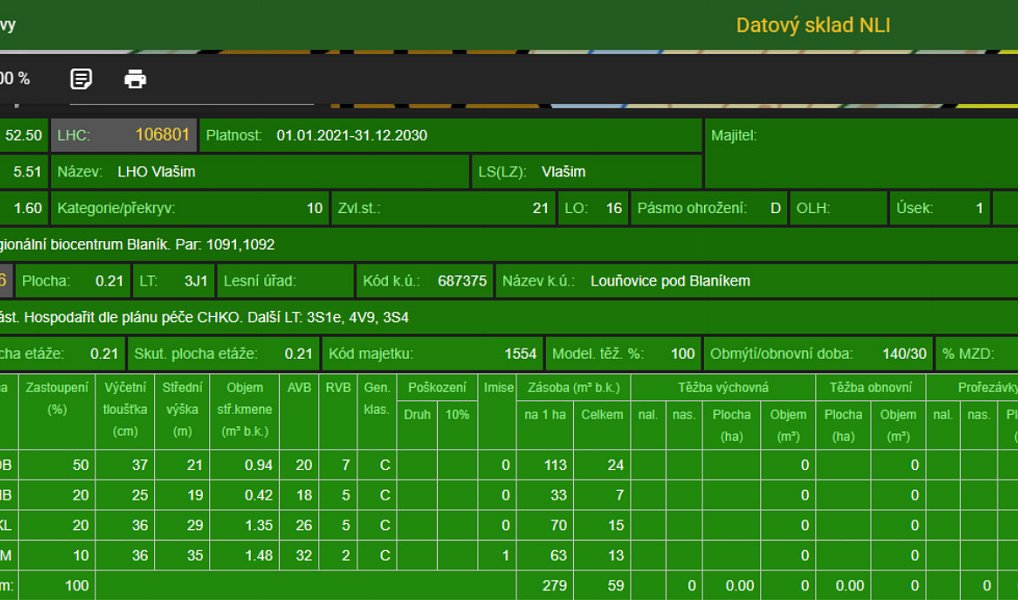This screenshot has width=1018, height=600.
Task: Select Název k.ú. Louňovice pod Blaníkem
Action: [757, 281]
